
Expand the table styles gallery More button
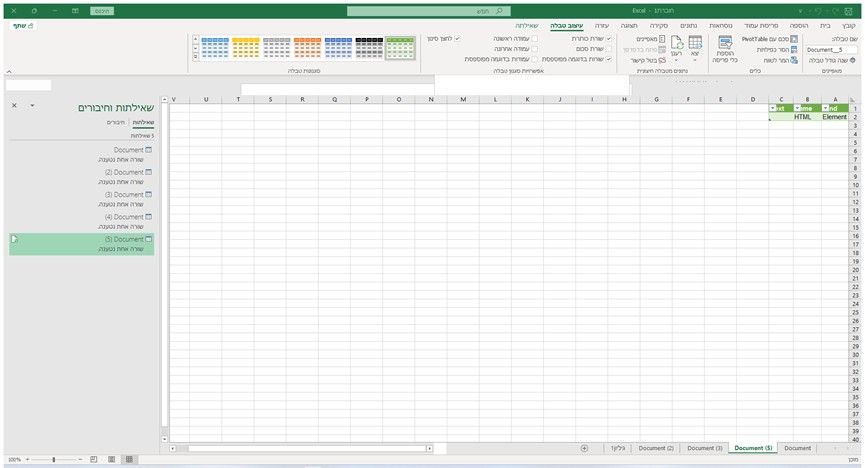click(x=195, y=56)
